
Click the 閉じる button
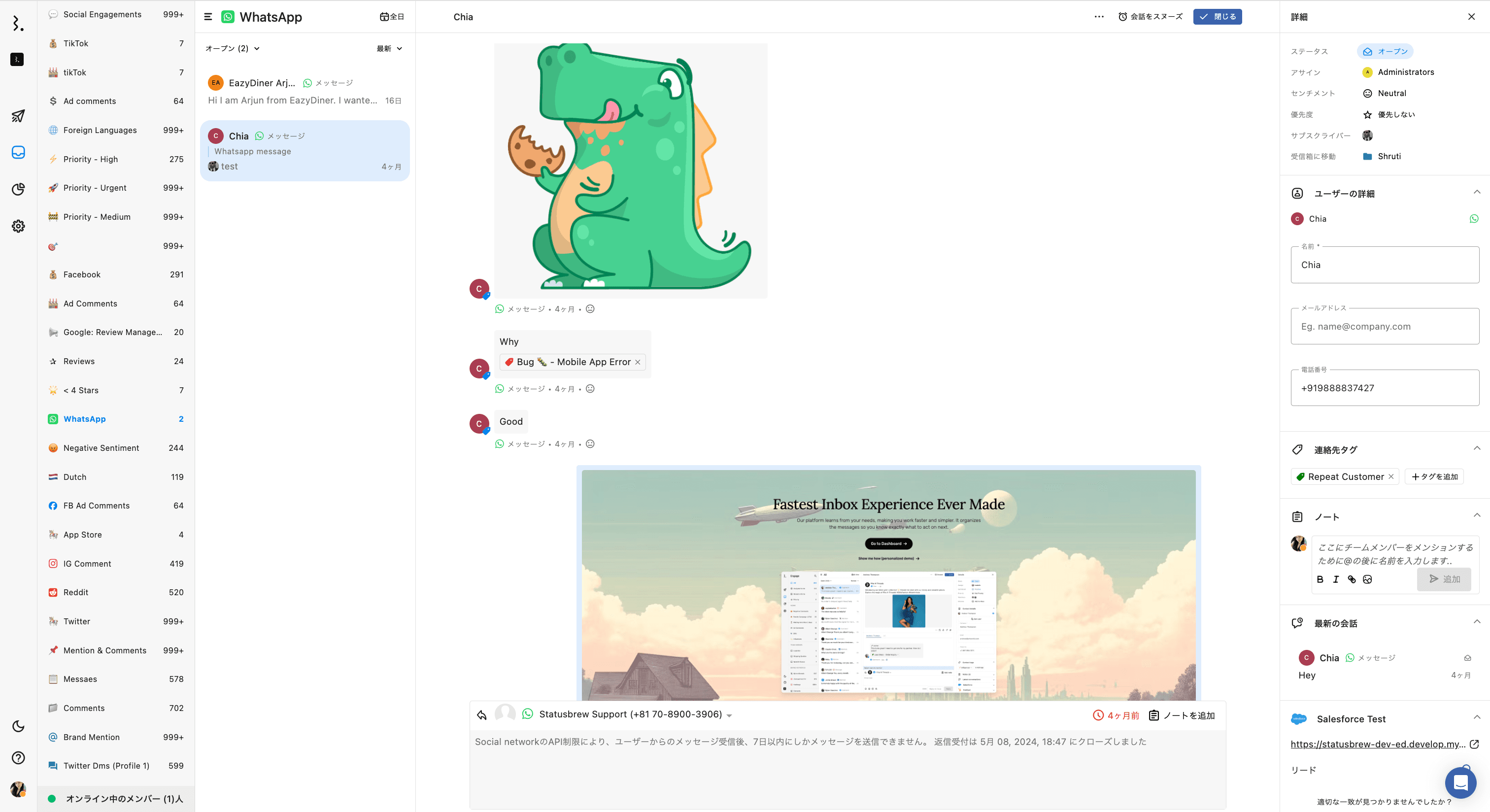(1218, 17)
